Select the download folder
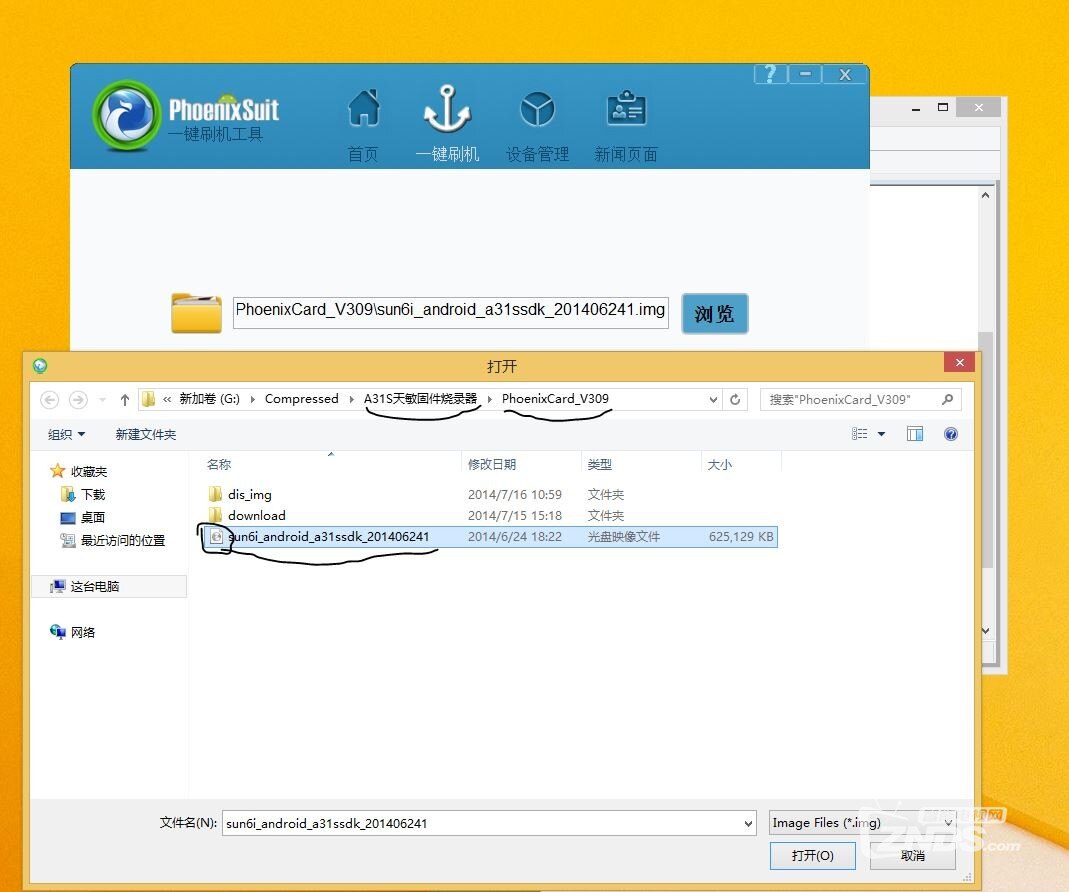The image size is (1069, 892). coord(256,516)
